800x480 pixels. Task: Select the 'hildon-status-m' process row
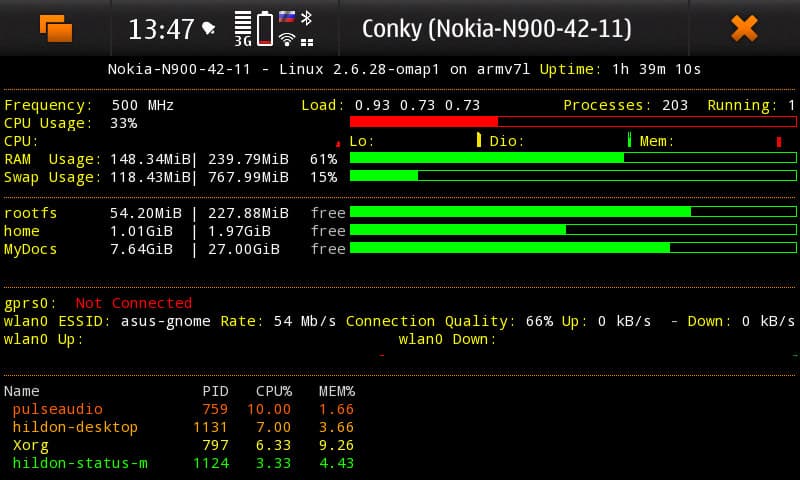tap(183, 463)
